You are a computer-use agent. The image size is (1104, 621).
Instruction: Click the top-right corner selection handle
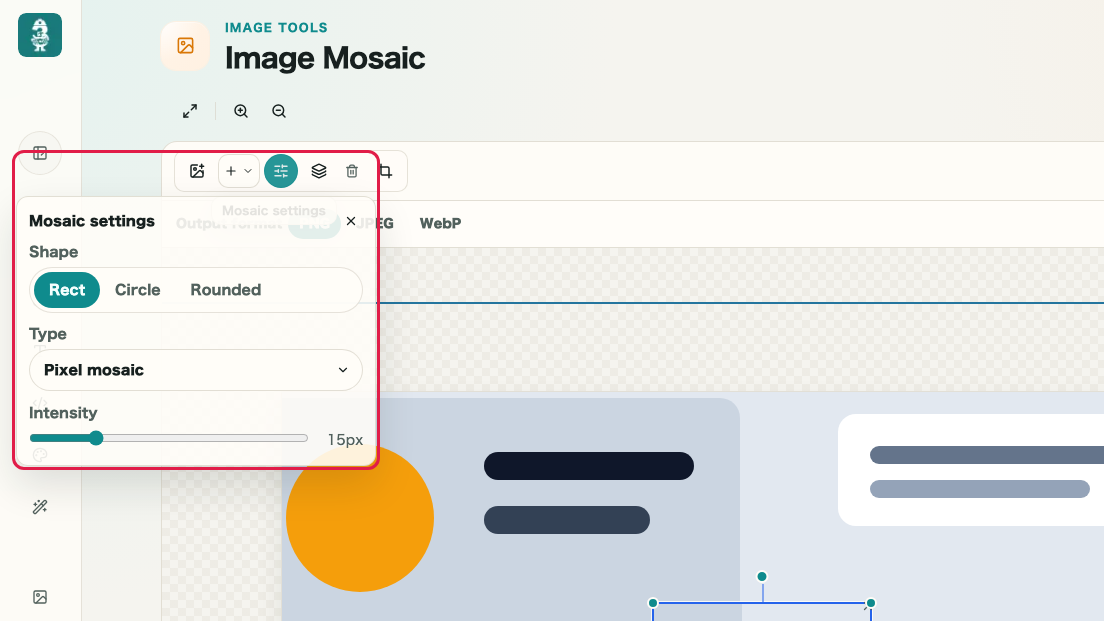point(871,603)
